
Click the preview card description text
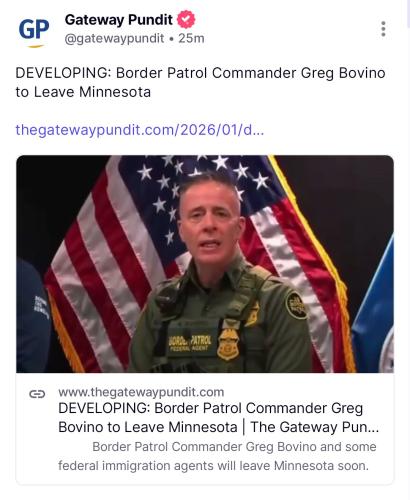217,456
